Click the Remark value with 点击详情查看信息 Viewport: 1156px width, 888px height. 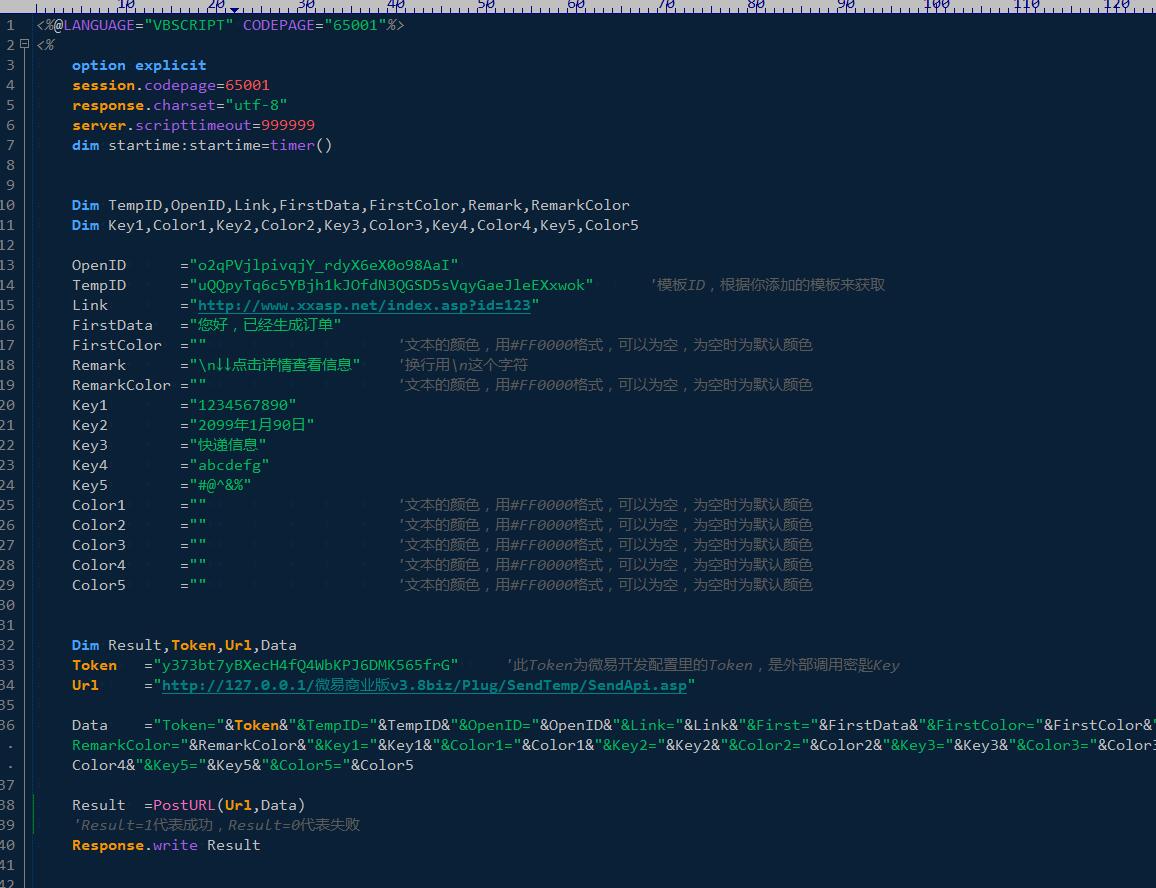pos(274,364)
